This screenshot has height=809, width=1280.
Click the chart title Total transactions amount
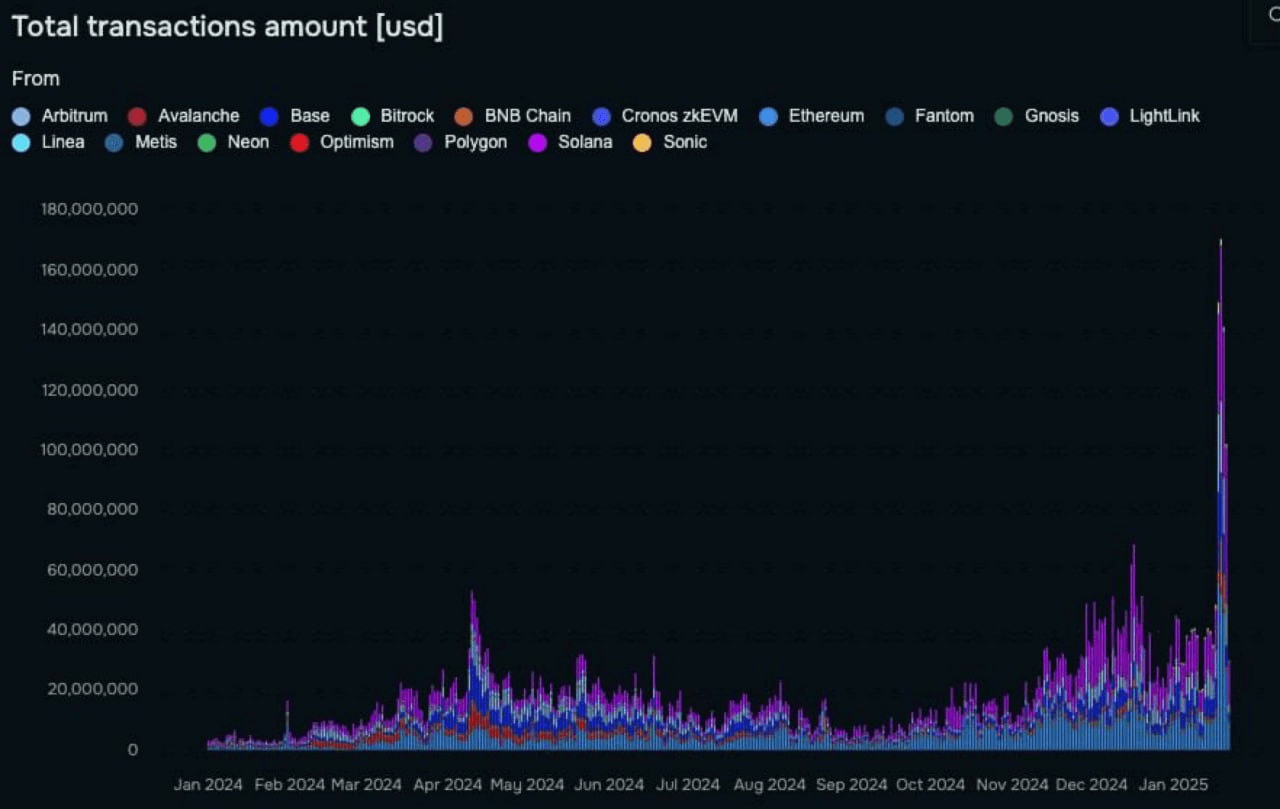coord(227,27)
